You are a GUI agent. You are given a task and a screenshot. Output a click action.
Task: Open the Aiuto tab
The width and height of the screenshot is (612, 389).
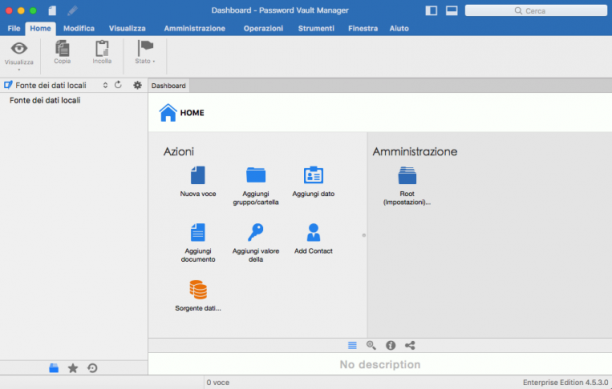coord(399,28)
